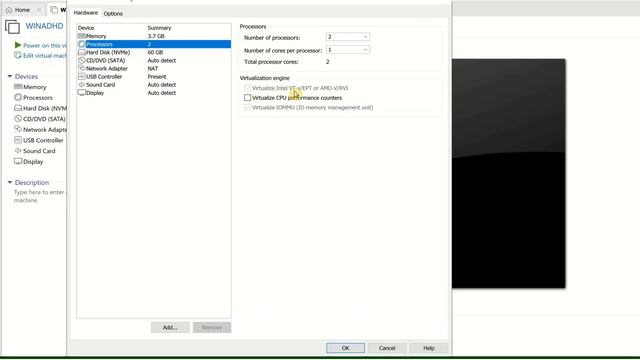640x360 pixels.
Task: Click the OK button
Action: click(345, 348)
